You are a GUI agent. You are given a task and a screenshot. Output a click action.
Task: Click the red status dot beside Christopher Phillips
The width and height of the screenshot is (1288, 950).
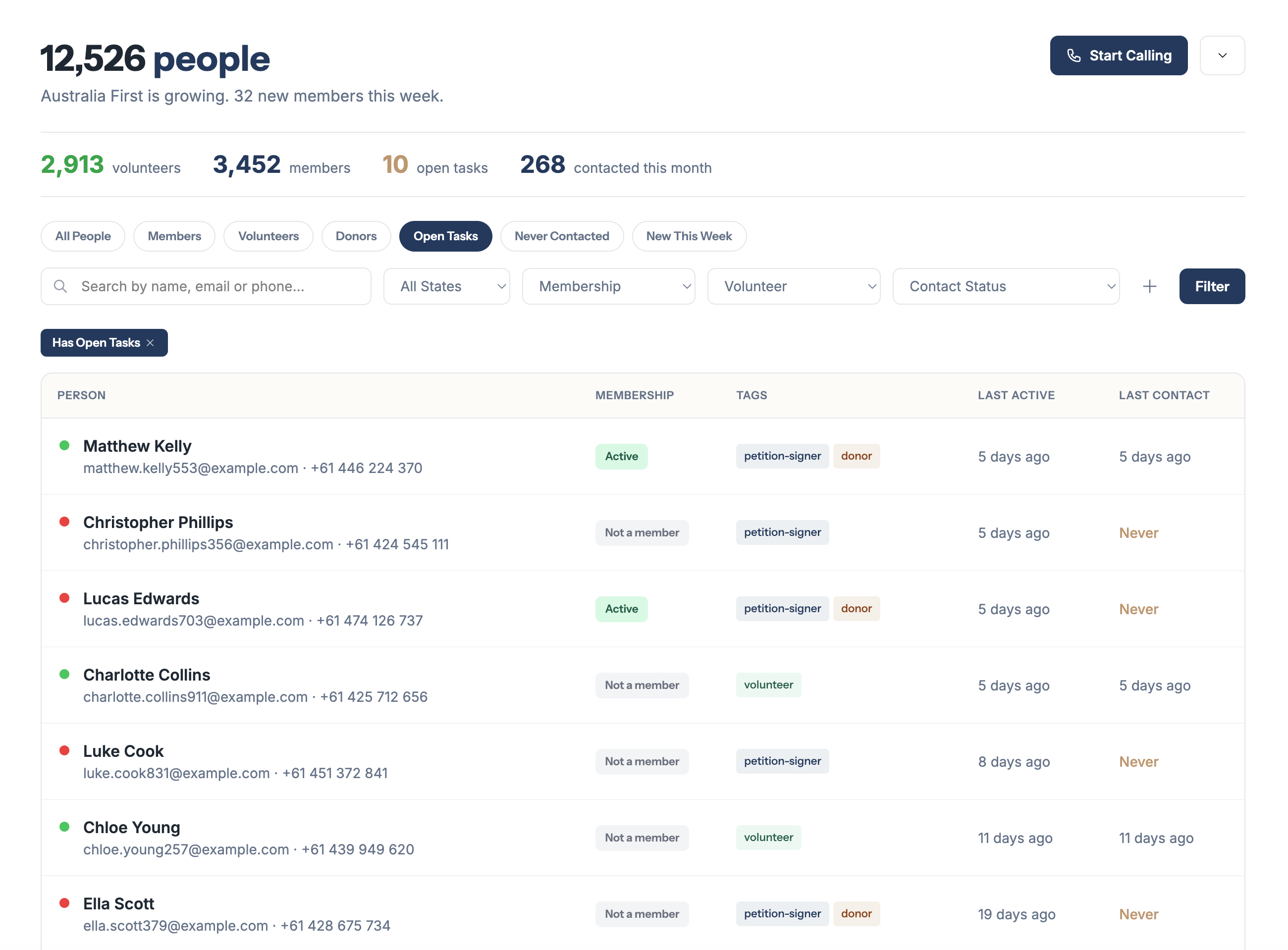point(64,522)
